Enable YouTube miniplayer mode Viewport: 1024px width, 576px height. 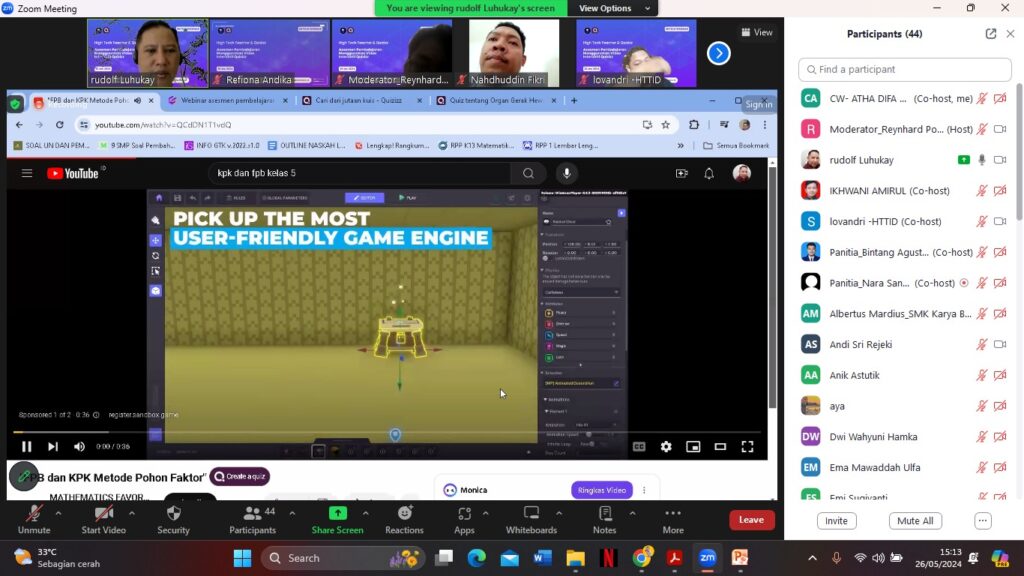pyautogui.click(x=693, y=447)
